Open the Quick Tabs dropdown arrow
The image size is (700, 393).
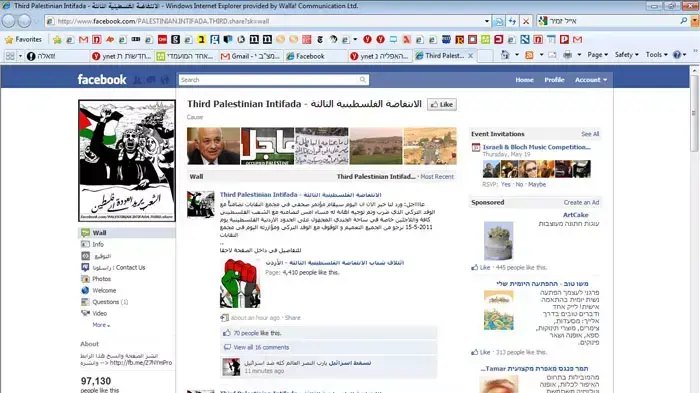(x=20, y=56)
